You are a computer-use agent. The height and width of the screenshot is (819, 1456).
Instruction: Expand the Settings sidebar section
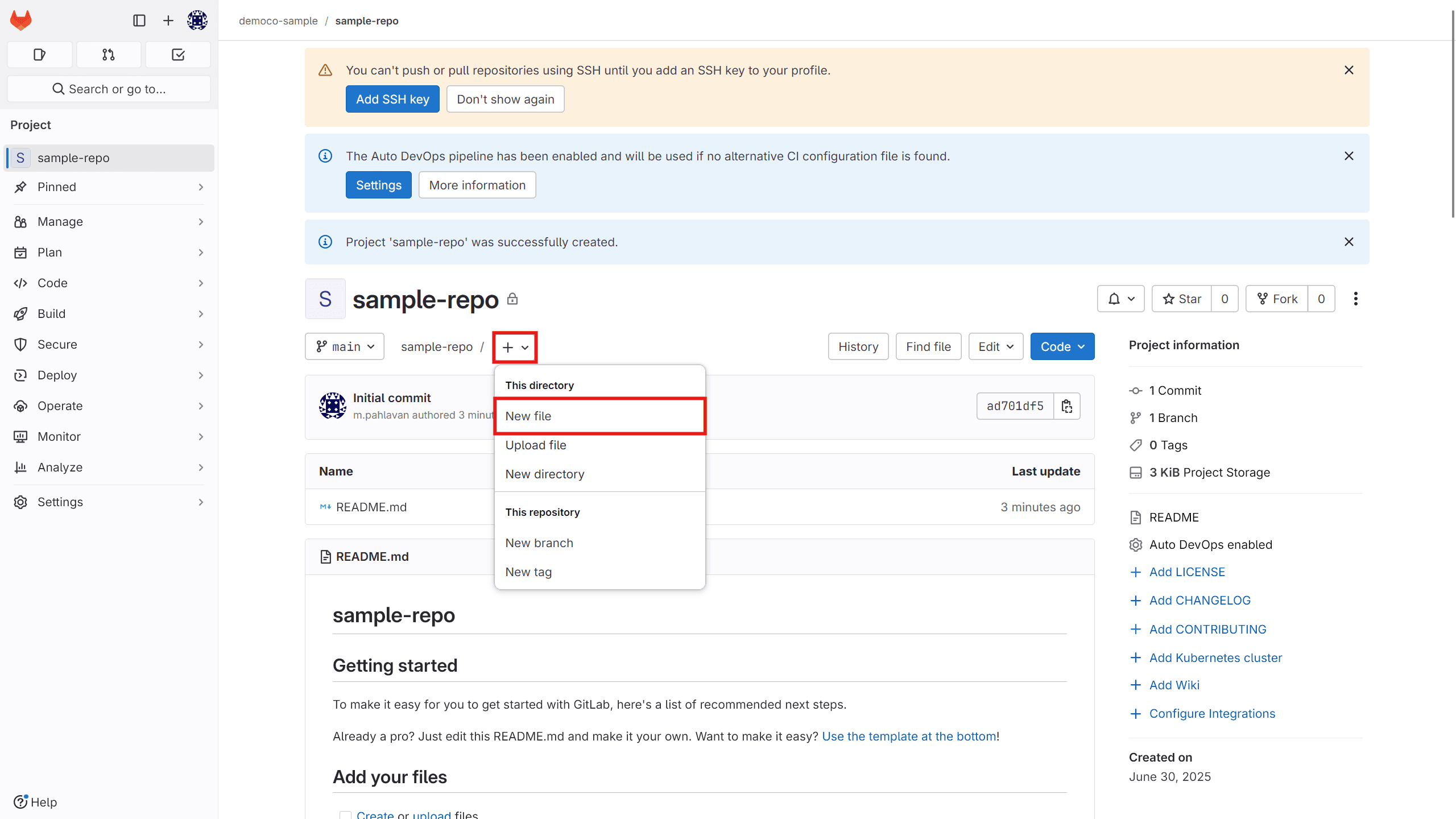coord(109,502)
